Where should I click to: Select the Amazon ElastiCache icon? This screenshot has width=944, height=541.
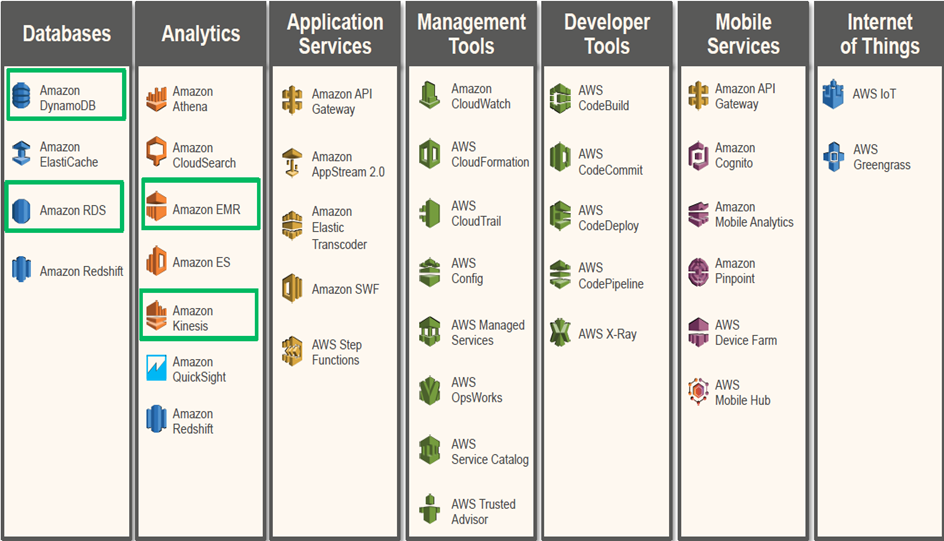(21, 154)
